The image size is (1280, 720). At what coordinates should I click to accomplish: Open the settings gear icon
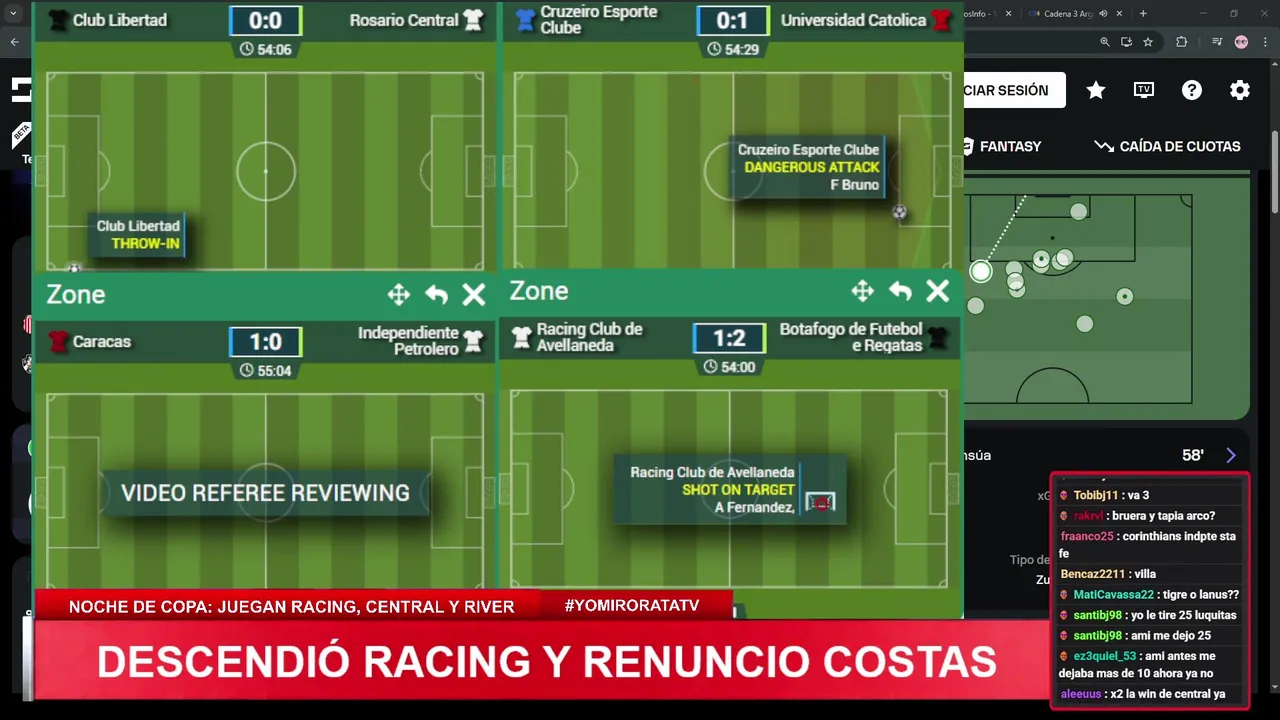coord(1240,90)
